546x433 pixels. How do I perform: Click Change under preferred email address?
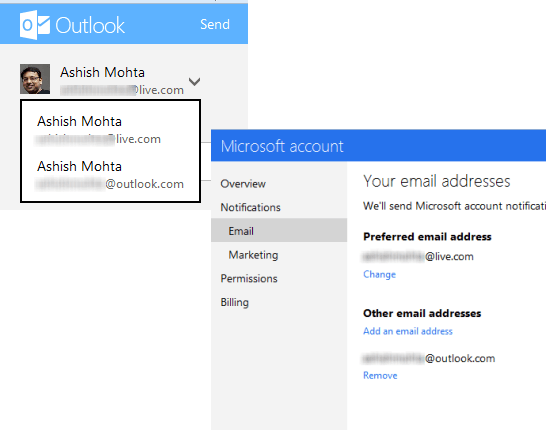pyautogui.click(x=380, y=275)
